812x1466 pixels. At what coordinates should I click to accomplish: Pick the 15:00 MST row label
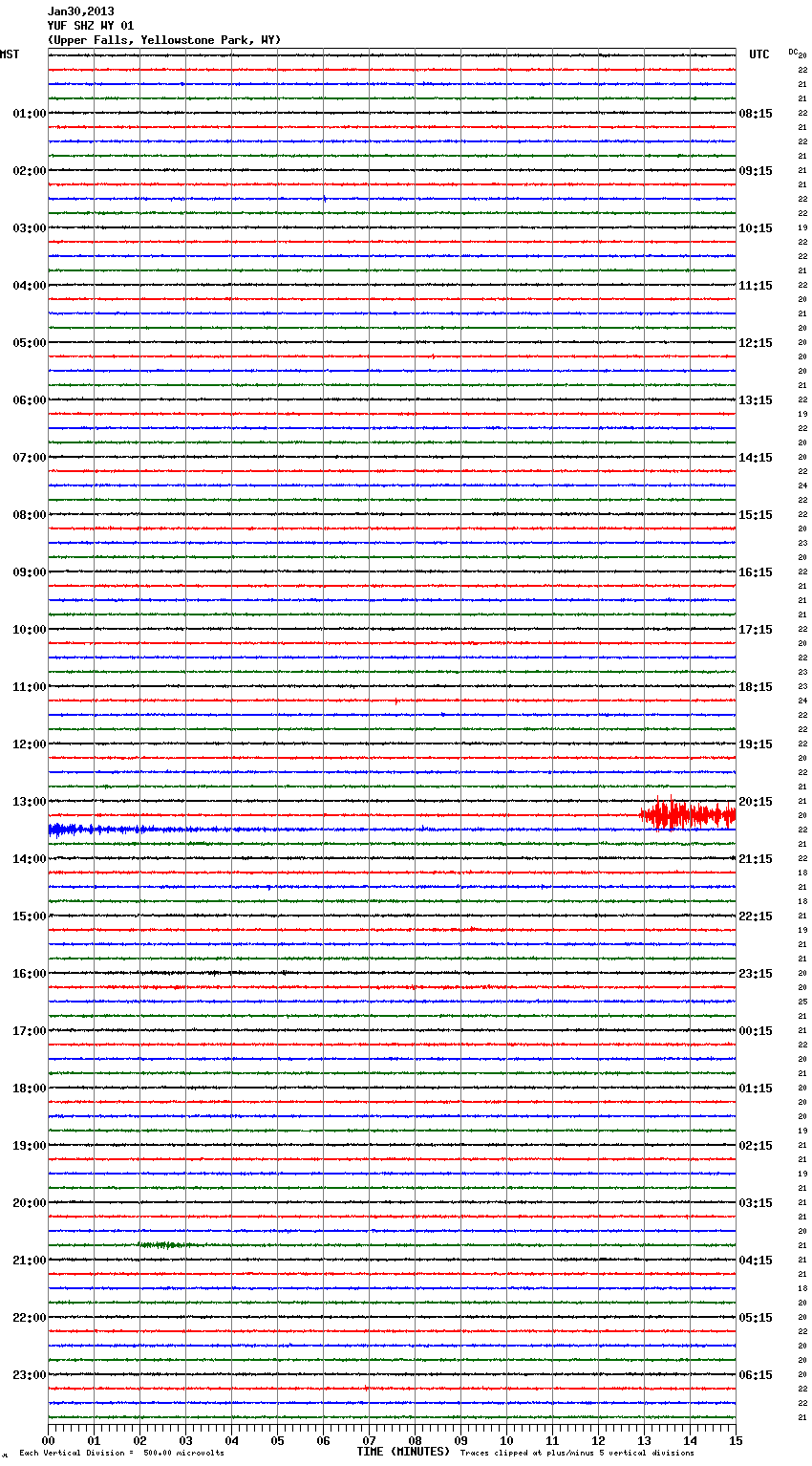tap(30, 916)
